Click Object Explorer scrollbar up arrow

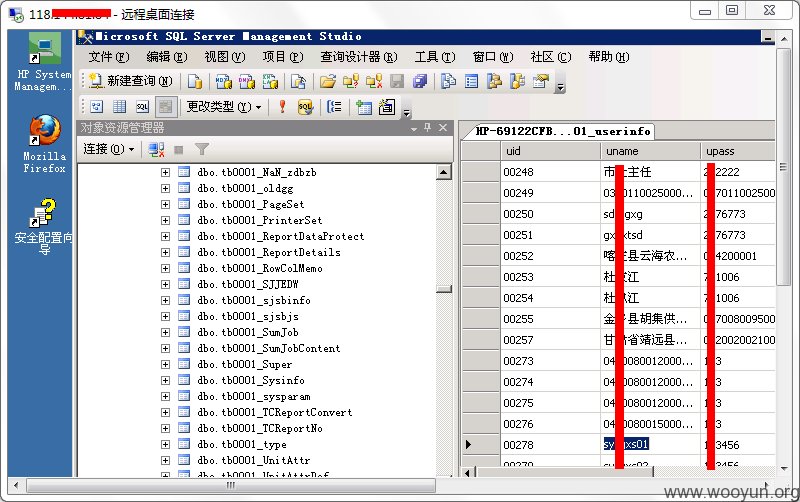coord(444,172)
